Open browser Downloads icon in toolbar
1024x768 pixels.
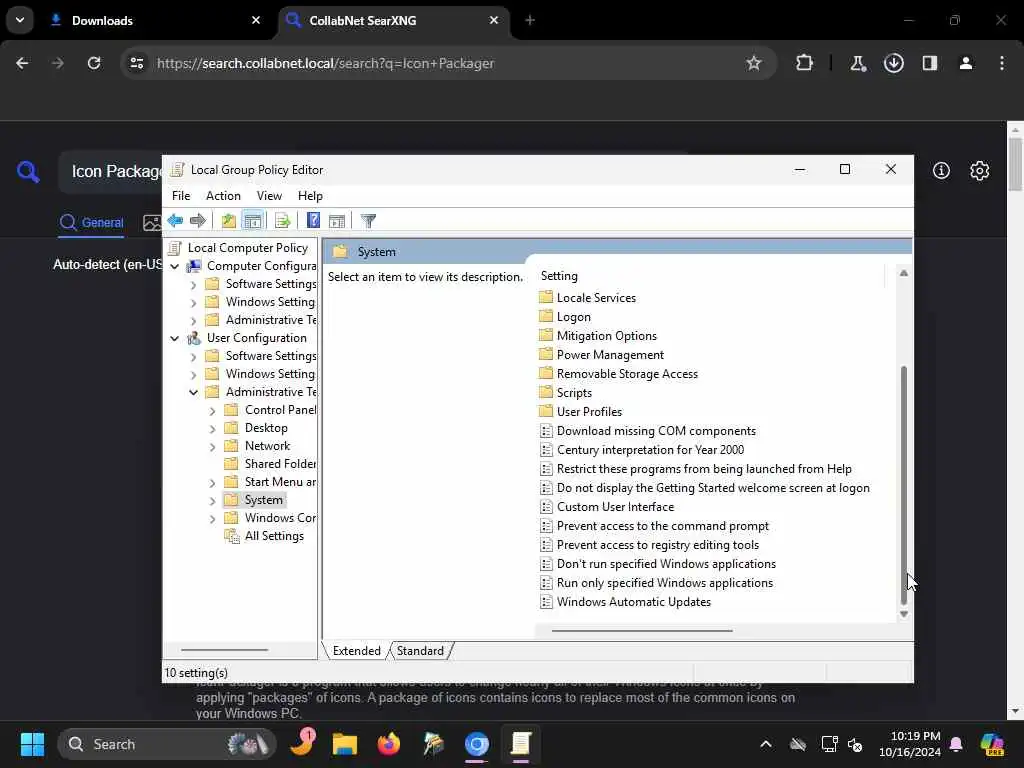click(893, 63)
